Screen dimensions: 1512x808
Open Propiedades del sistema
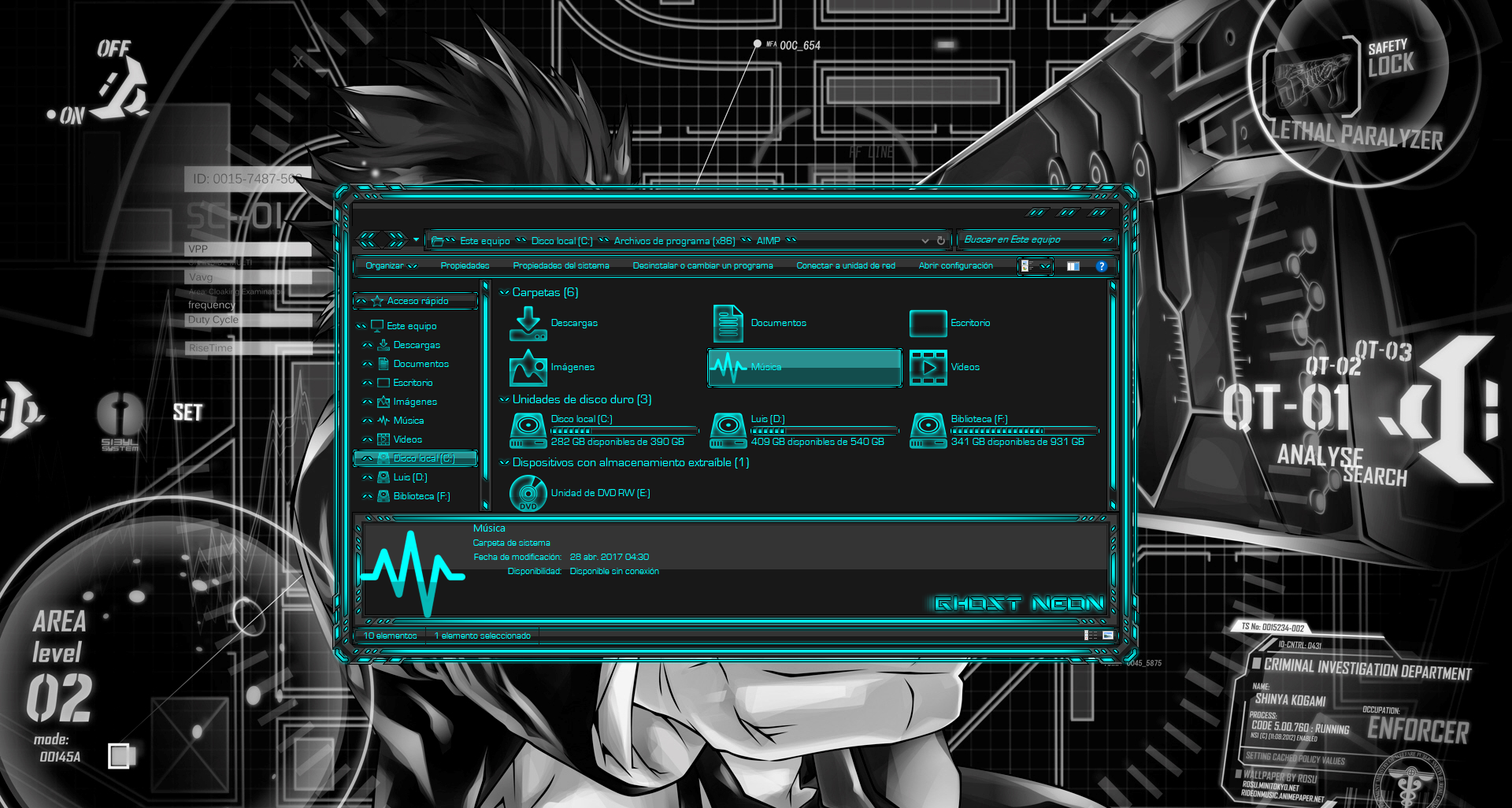(561, 266)
